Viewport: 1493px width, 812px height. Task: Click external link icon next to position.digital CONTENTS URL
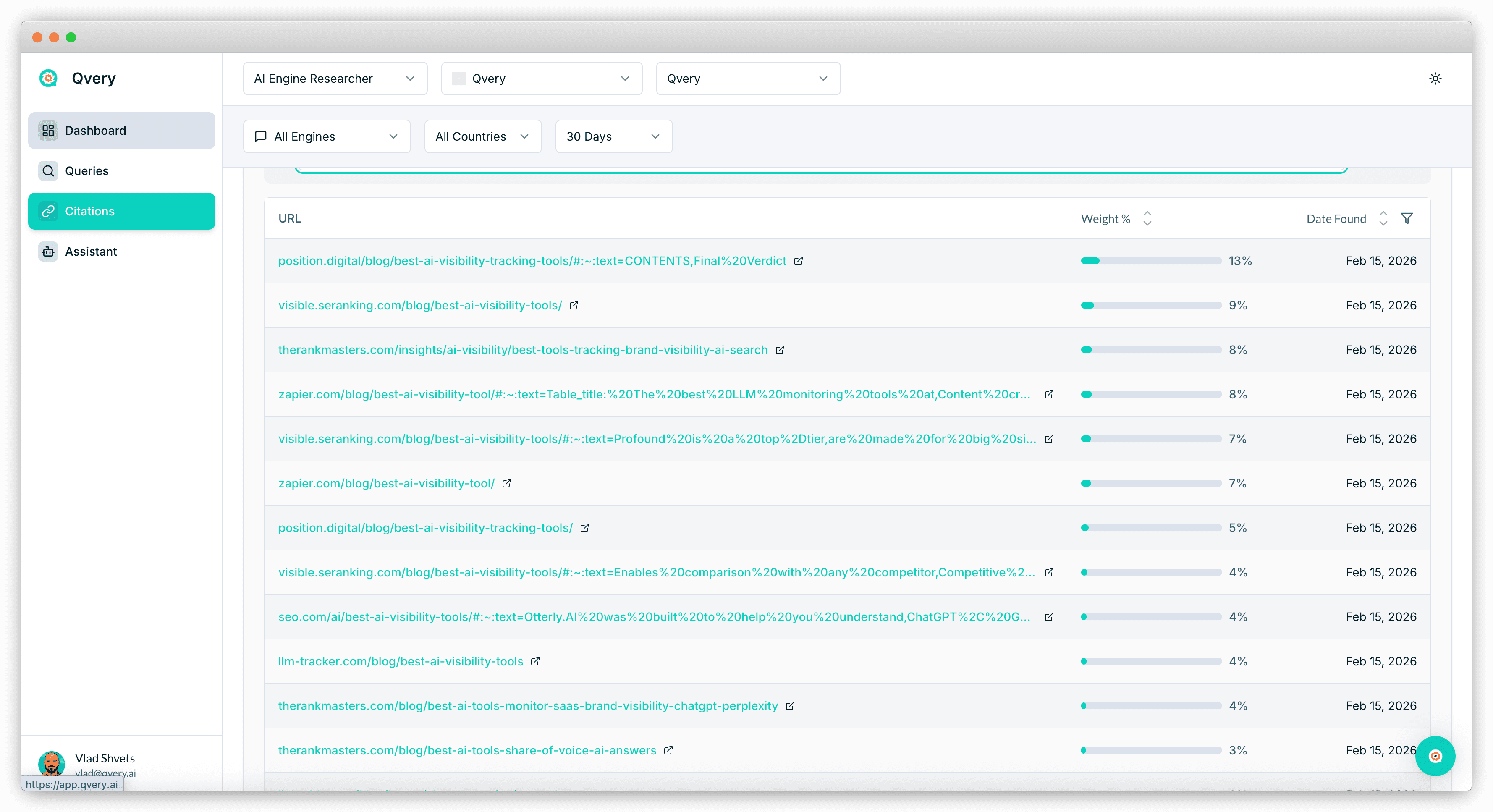(798, 261)
